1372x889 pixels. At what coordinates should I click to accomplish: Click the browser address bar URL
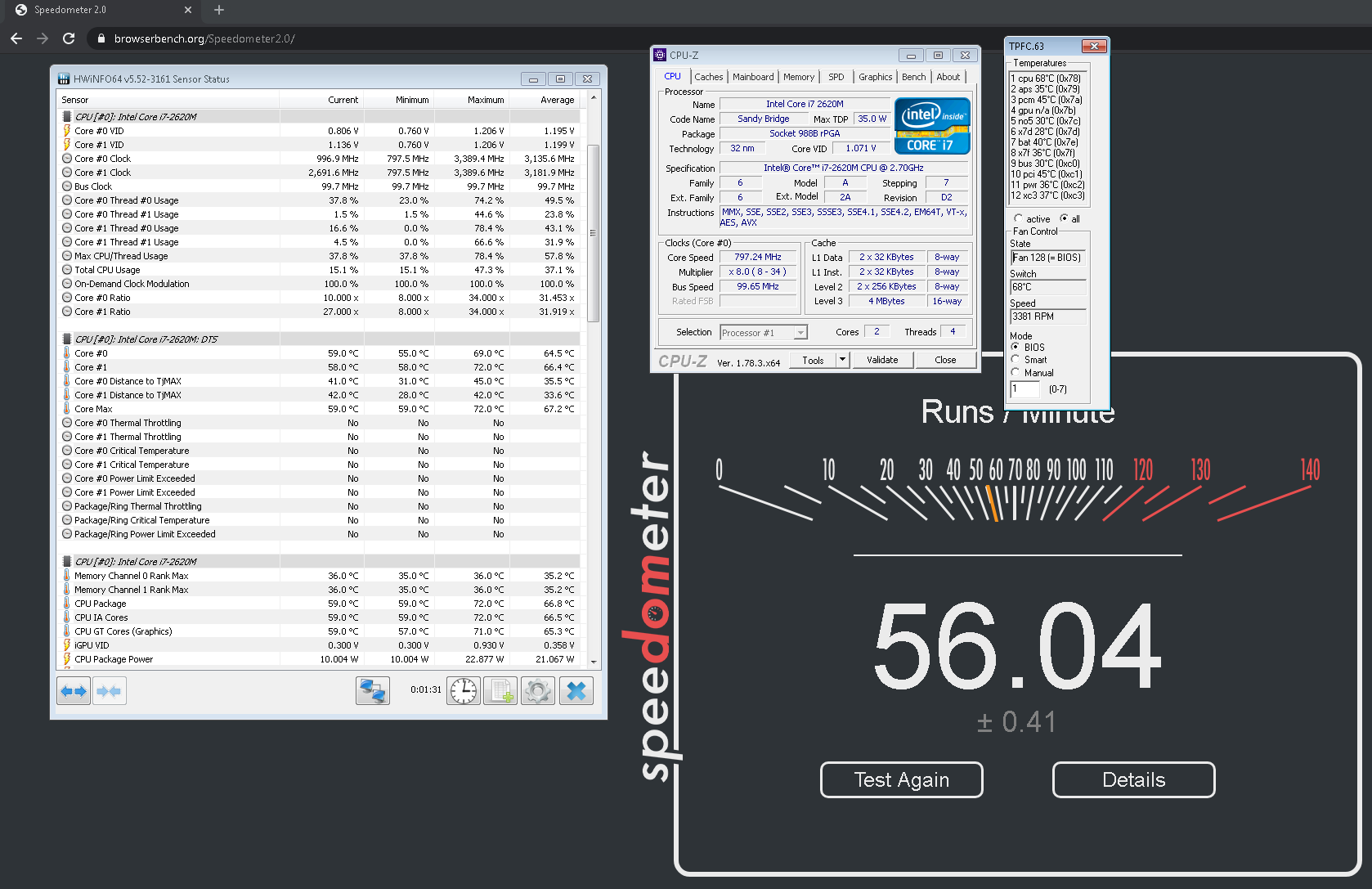(x=204, y=38)
